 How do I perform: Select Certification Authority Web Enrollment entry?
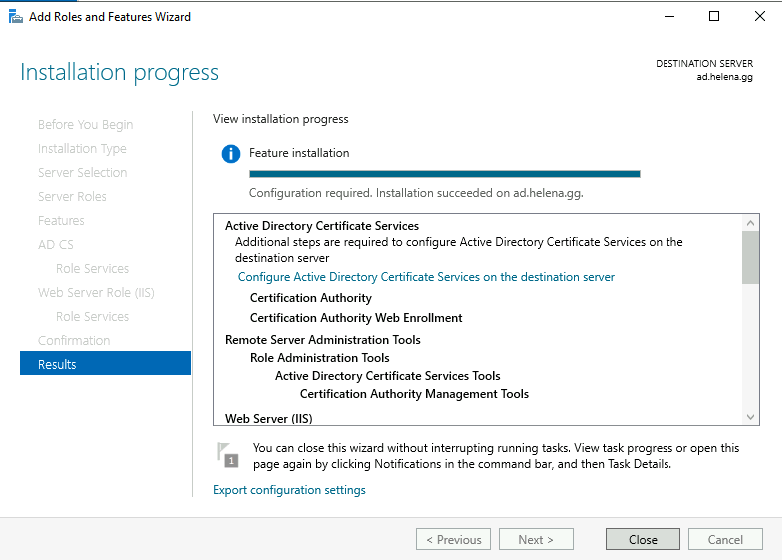(x=356, y=318)
